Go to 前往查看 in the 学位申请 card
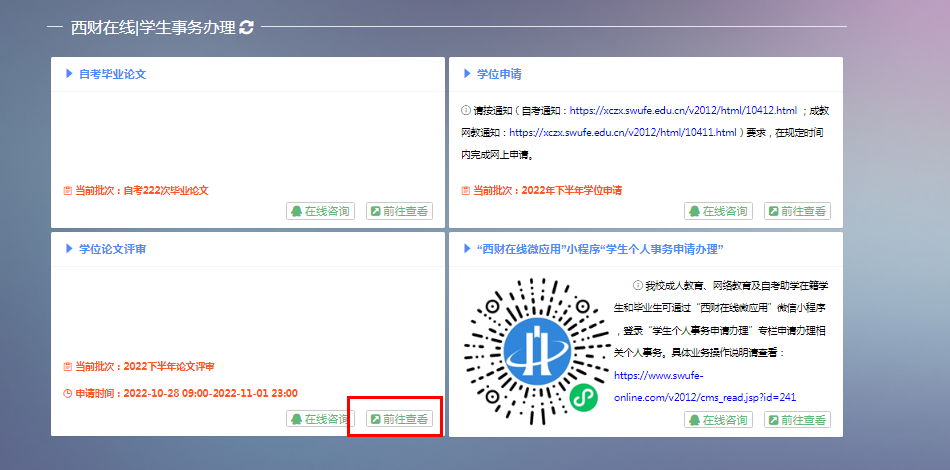The image size is (950, 470). [797, 211]
